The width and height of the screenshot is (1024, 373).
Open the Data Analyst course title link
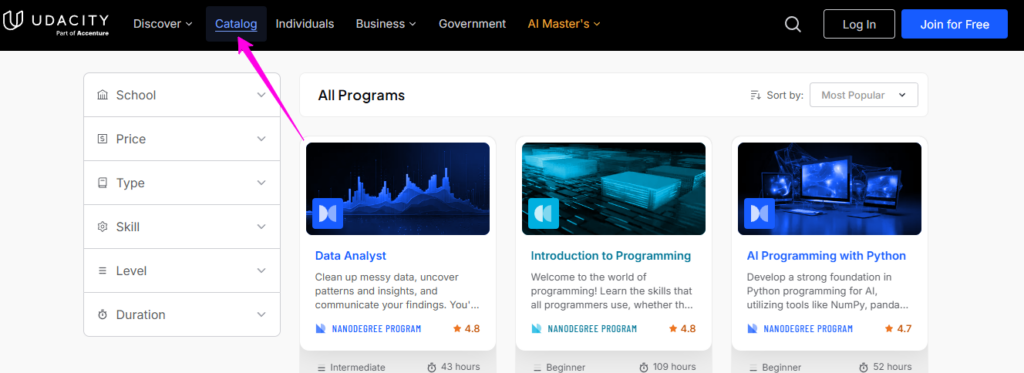(351, 255)
